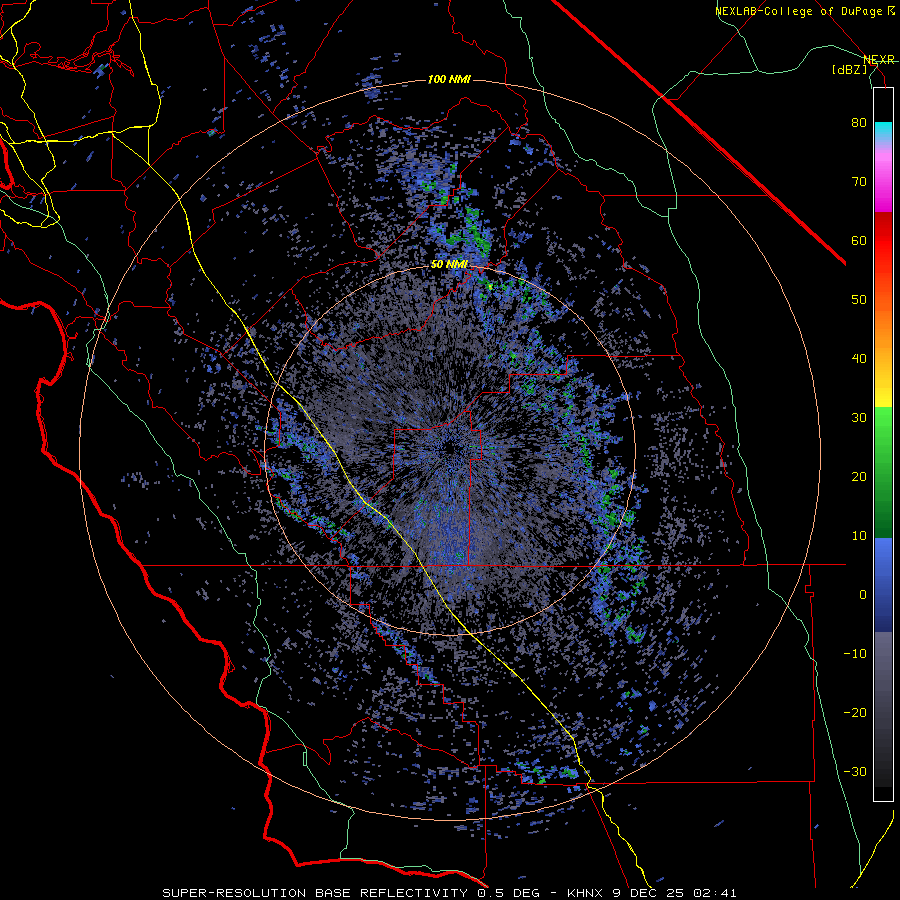
Task: Click the 40 value on dBZ scale
Action: (x=859, y=359)
